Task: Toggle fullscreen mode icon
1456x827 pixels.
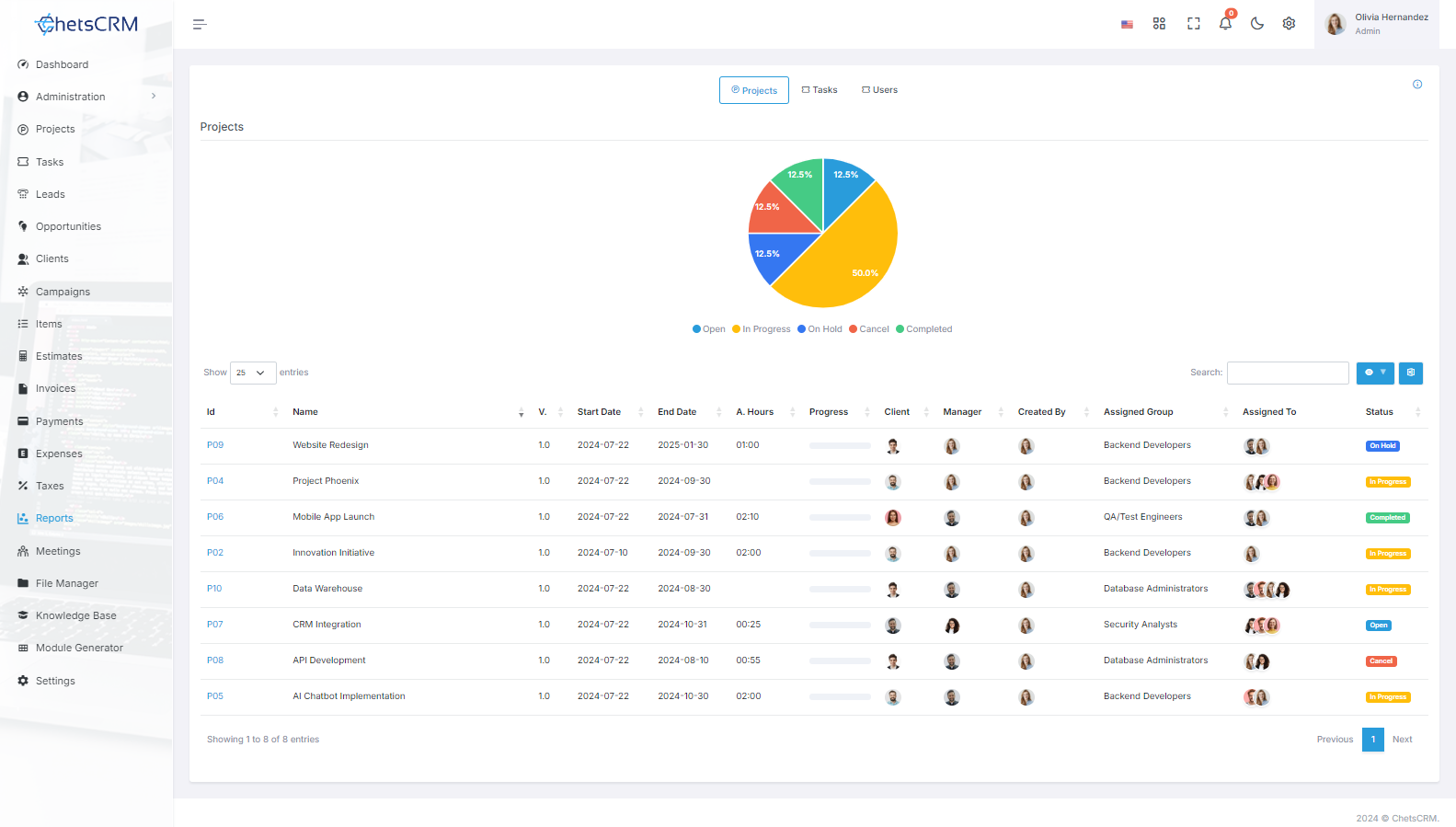Action: pos(1193,24)
